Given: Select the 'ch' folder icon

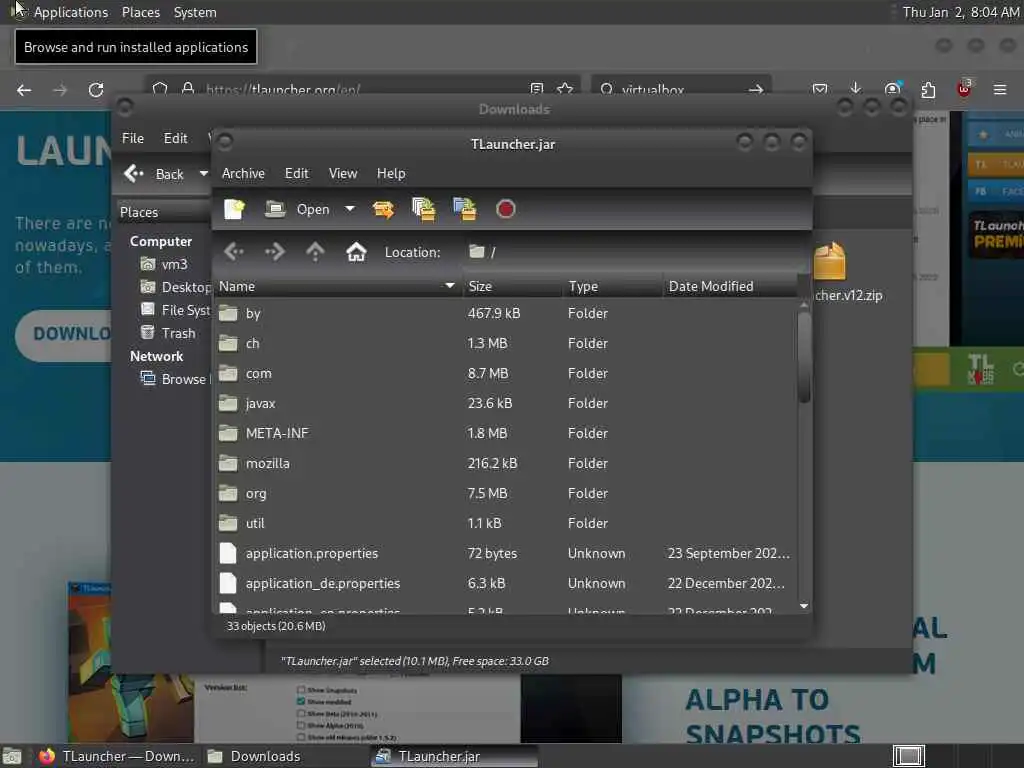Looking at the screenshot, I should point(228,344).
